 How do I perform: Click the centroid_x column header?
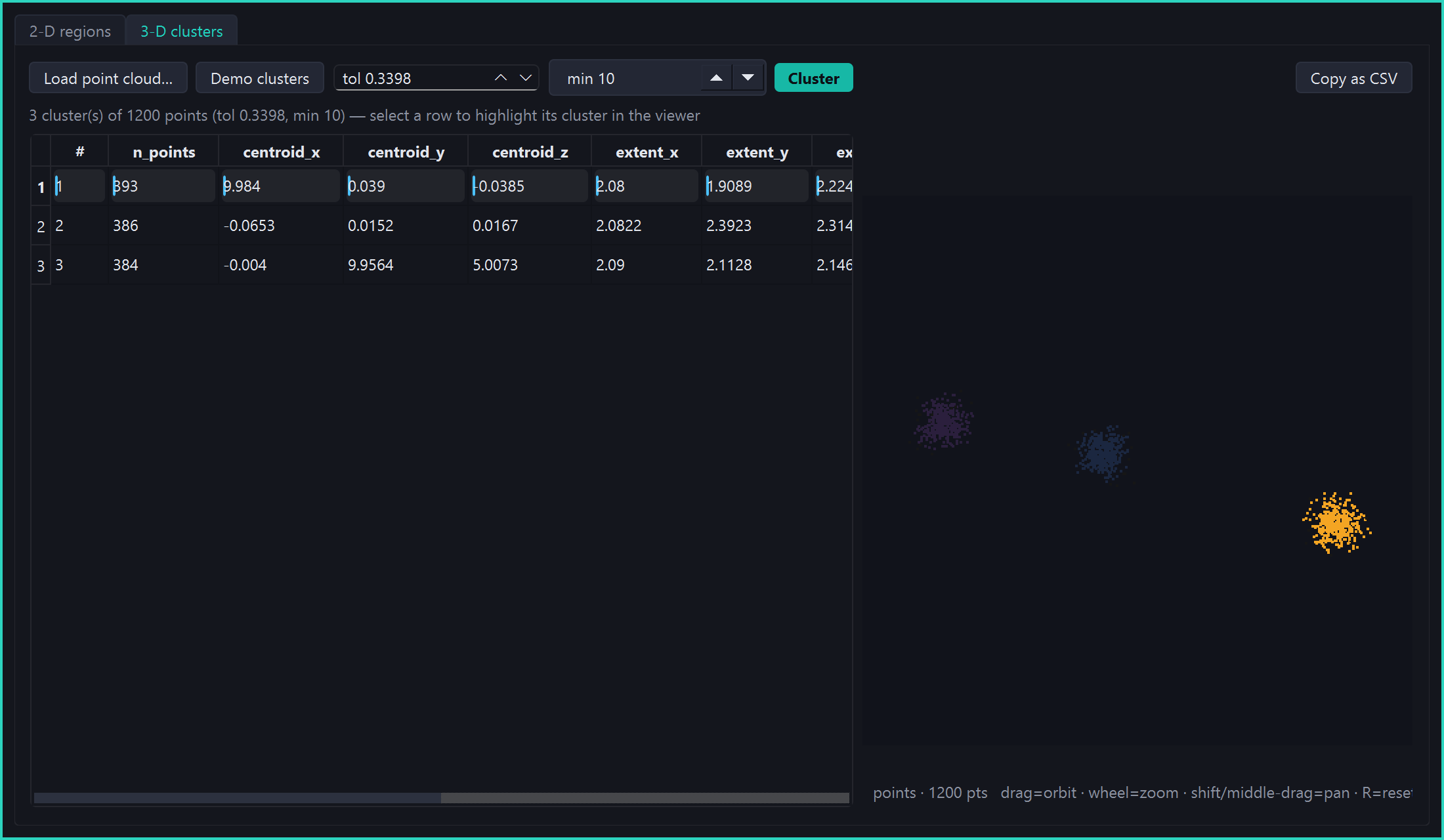[x=281, y=152]
